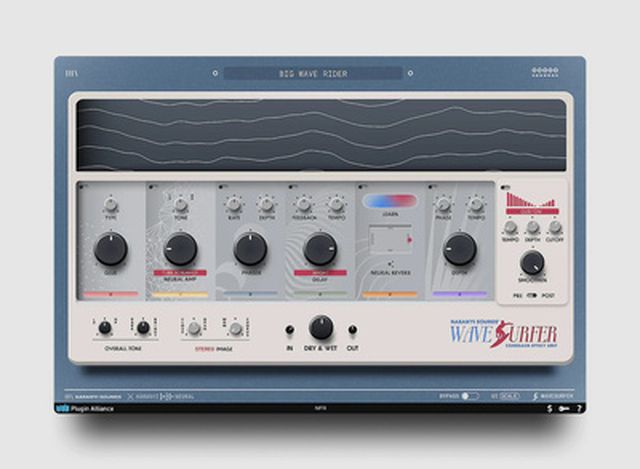This screenshot has height=469, width=640.
Task: Click the wave visualizer display
Action: [321, 135]
